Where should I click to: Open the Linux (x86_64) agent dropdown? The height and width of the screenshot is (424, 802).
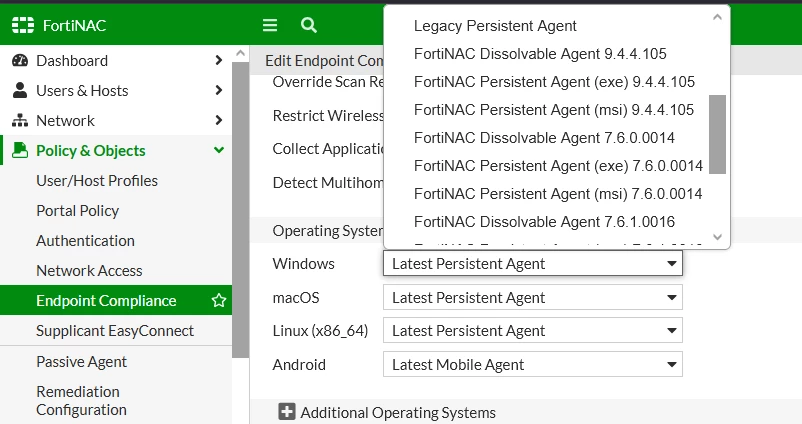coord(532,330)
